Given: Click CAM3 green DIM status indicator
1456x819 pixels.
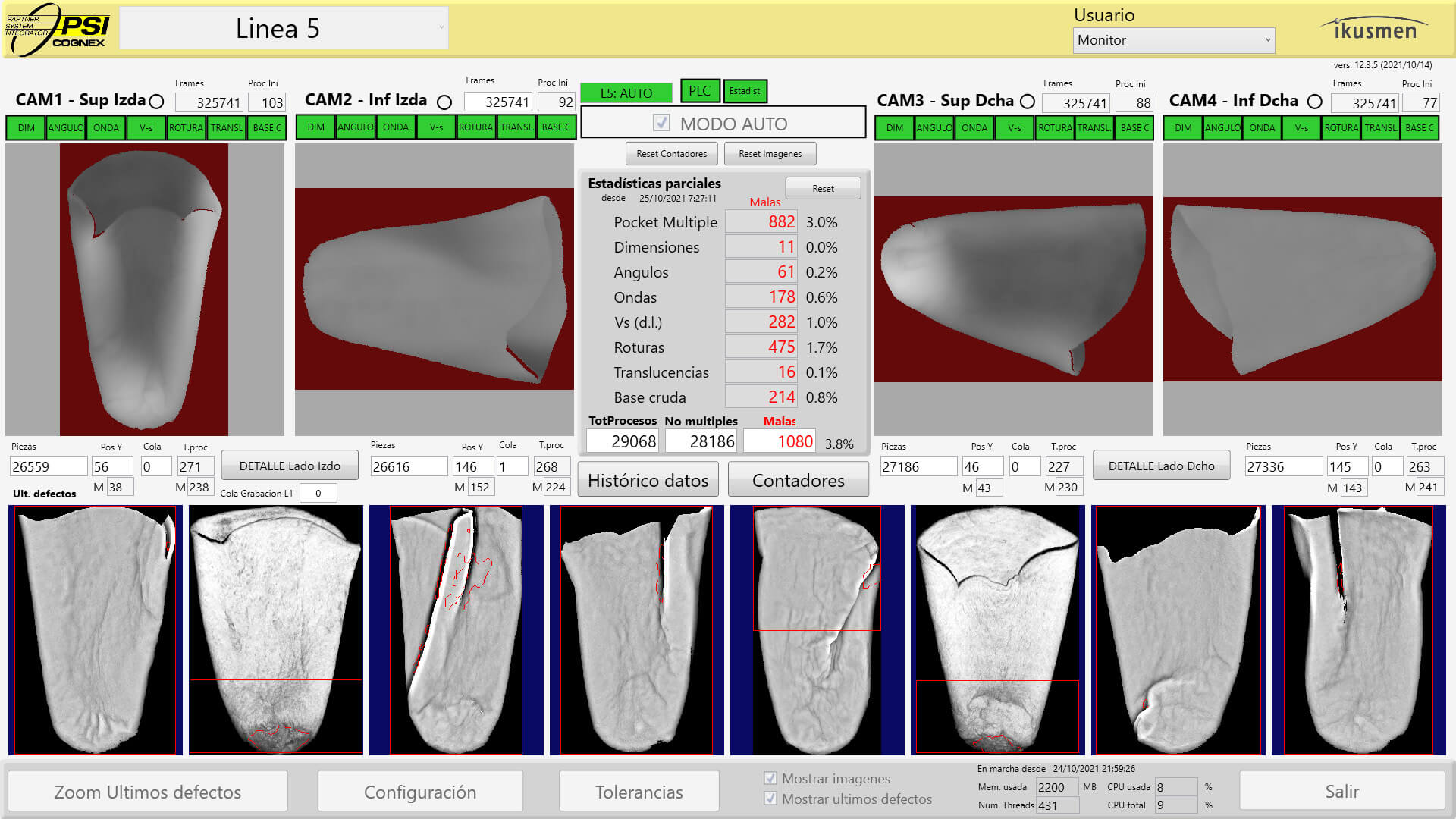Looking at the screenshot, I should click(894, 127).
